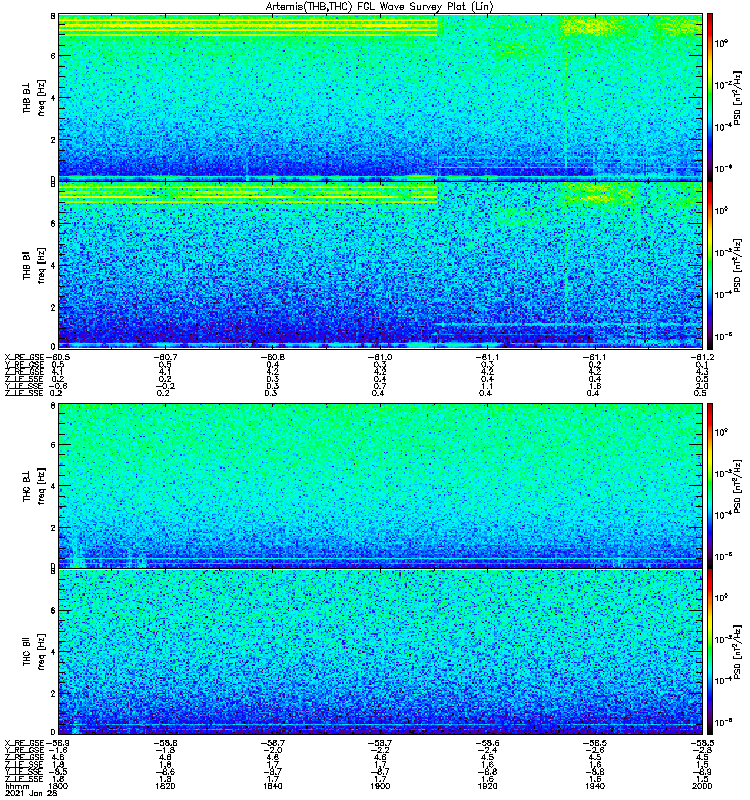750x800 pixels.
Task: Click the '2' frequency tick of THC B⊥ axis
Action: coord(53,528)
